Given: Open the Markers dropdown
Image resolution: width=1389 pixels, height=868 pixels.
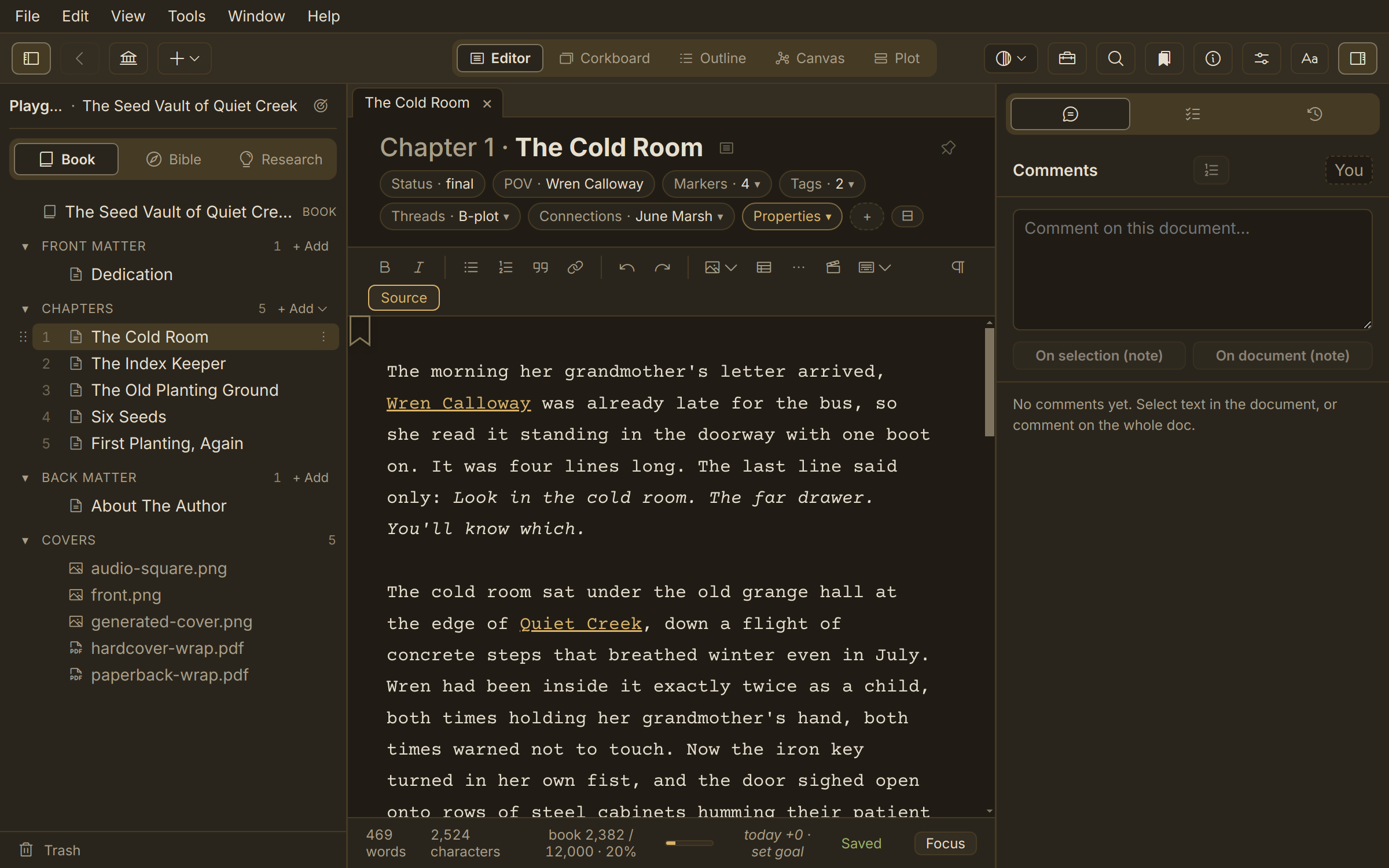Looking at the screenshot, I should pyautogui.click(x=717, y=184).
